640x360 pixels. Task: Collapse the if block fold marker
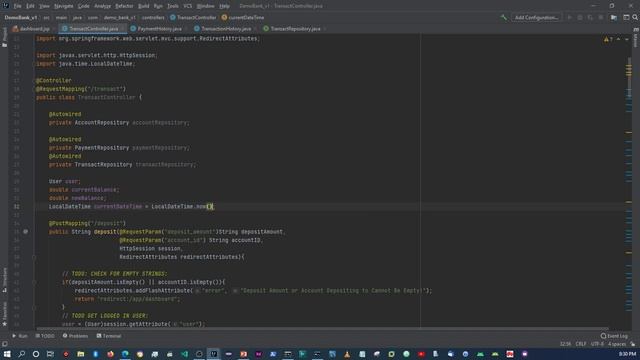[34, 282]
